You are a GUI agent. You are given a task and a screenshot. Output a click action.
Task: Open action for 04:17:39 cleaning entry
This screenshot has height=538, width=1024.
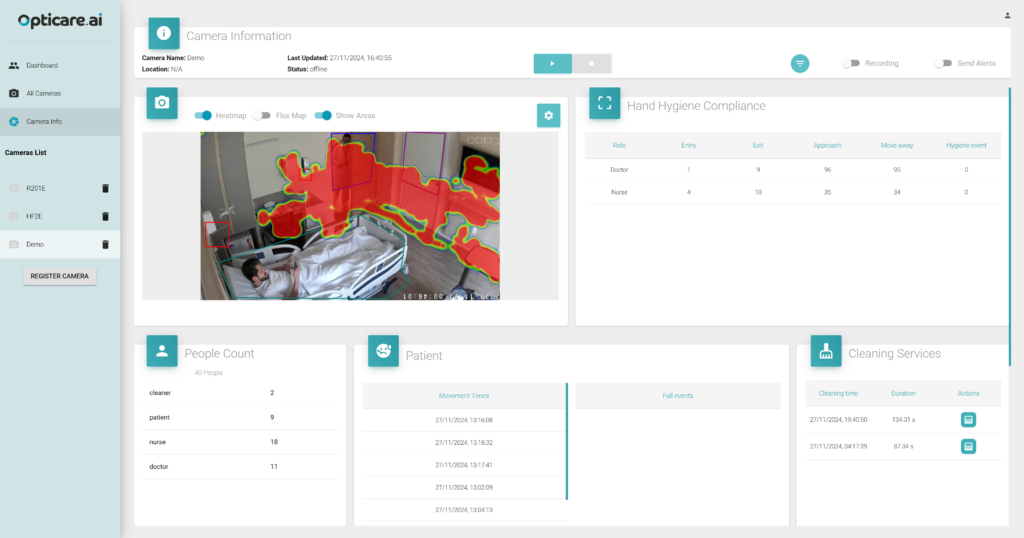click(x=968, y=446)
